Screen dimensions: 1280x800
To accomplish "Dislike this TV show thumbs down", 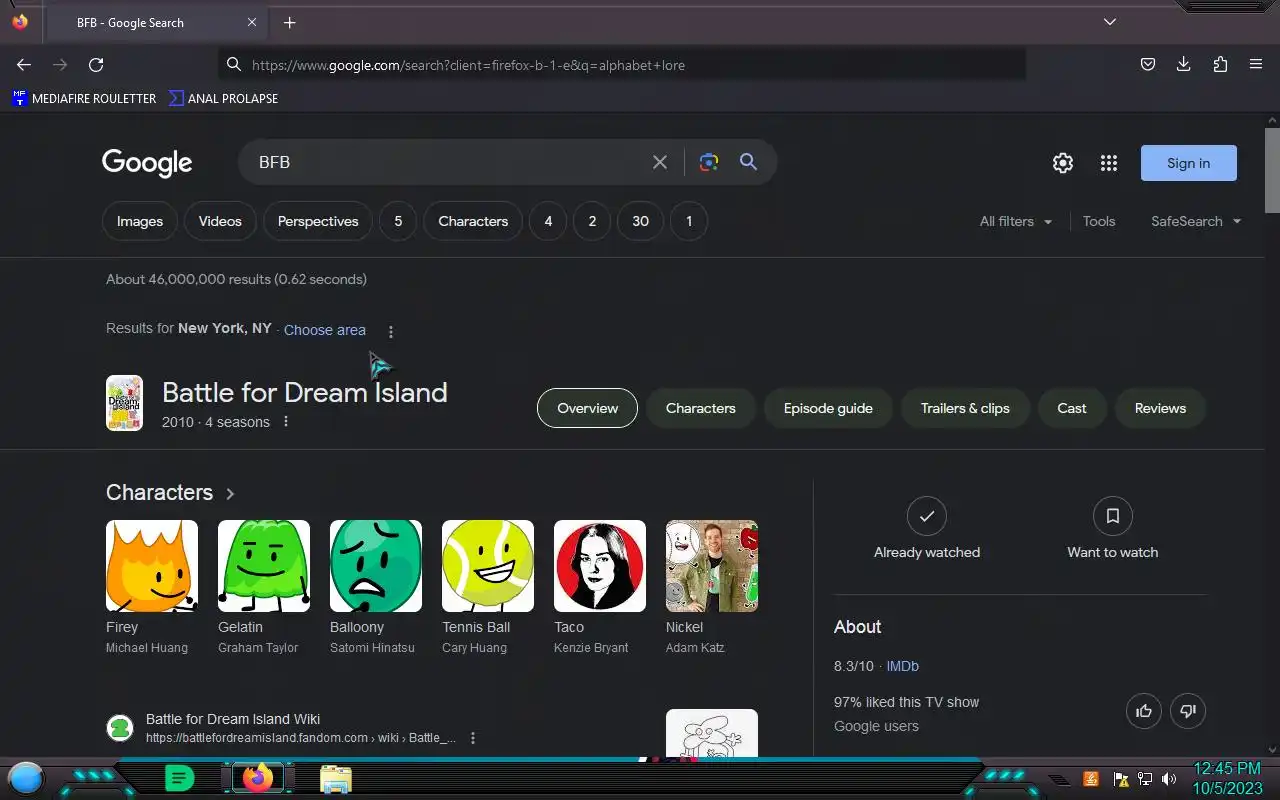I will click(1188, 711).
